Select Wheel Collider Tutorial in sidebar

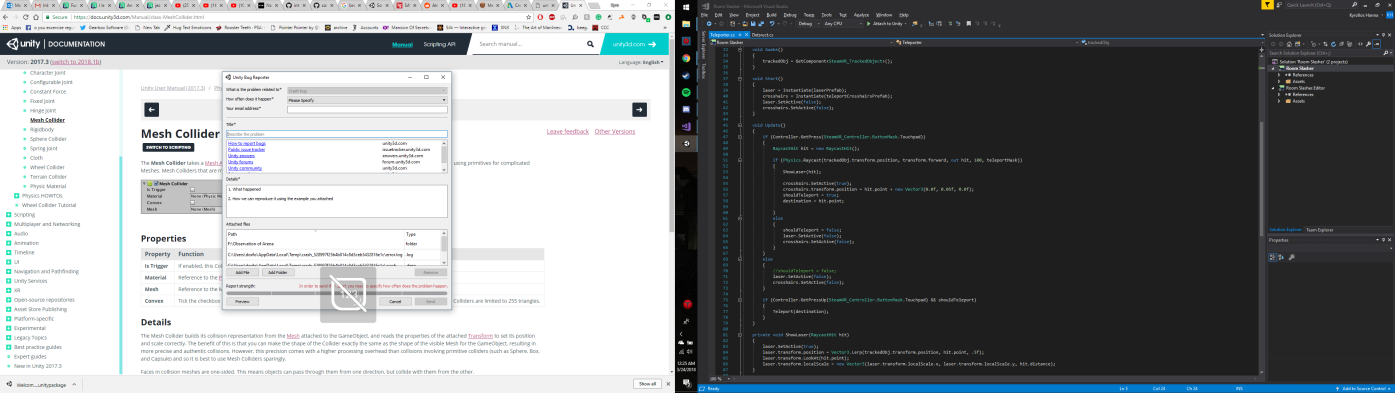pos(49,205)
